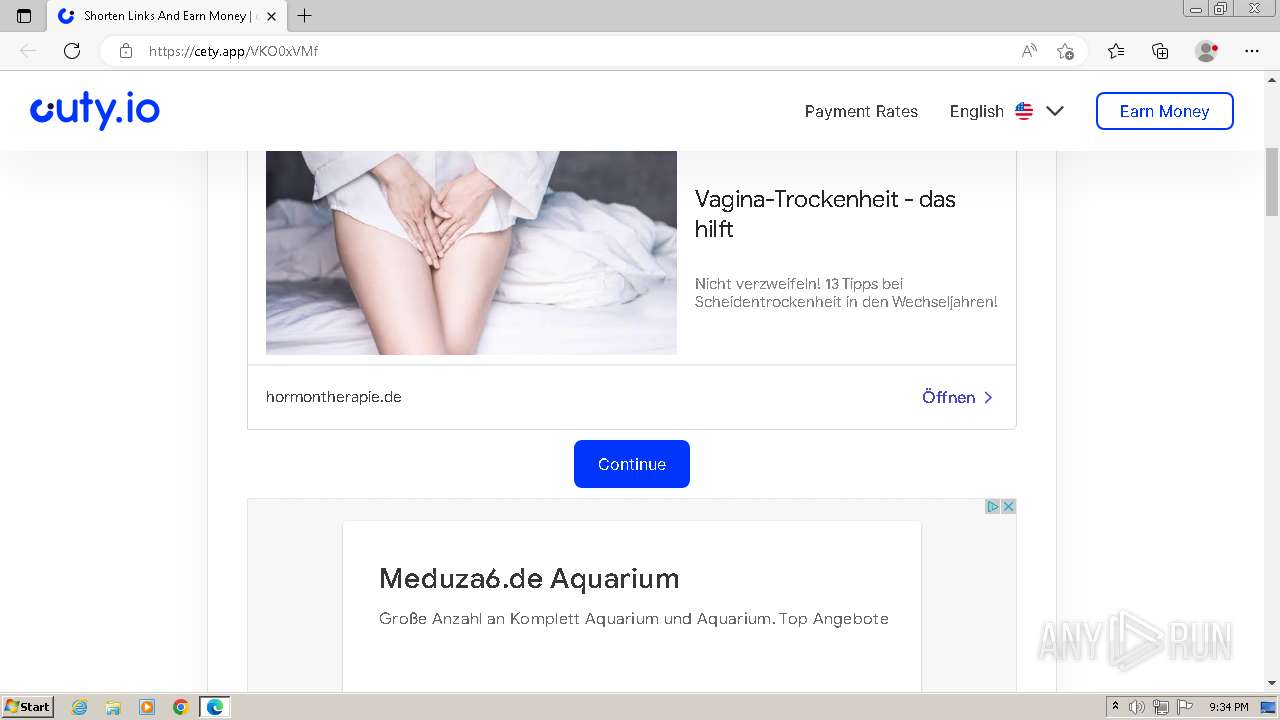Viewport: 1280px width, 720px height.
Task: Click the page vertical scrollbar thumb
Action: [1272, 180]
